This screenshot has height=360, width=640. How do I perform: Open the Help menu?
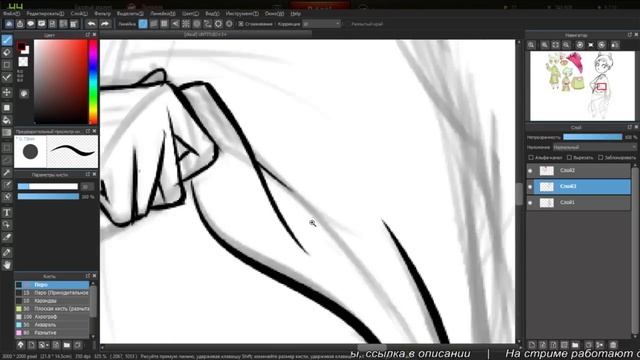[x=296, y=13]
